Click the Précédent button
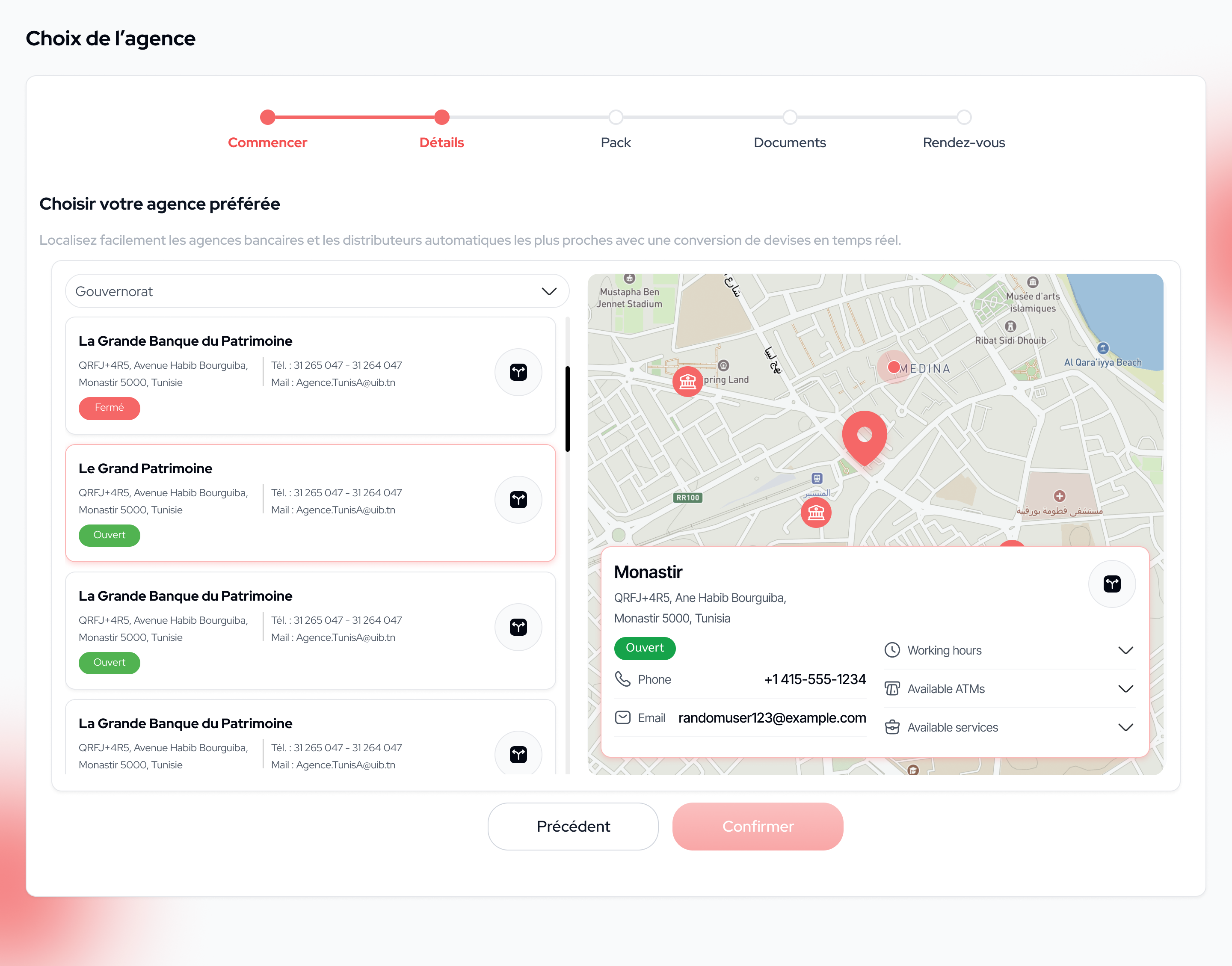Screen dimensions: 1232x966 (573, 826)
